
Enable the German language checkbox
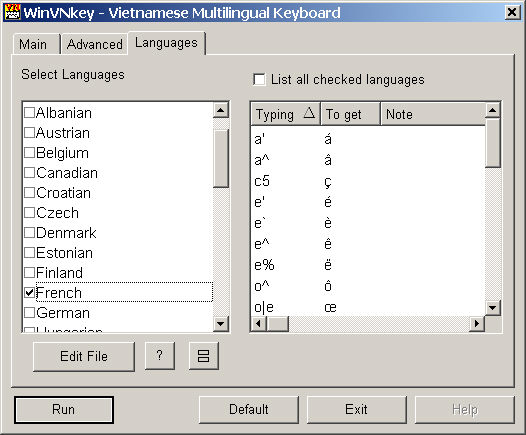click(x=30, y=313)
